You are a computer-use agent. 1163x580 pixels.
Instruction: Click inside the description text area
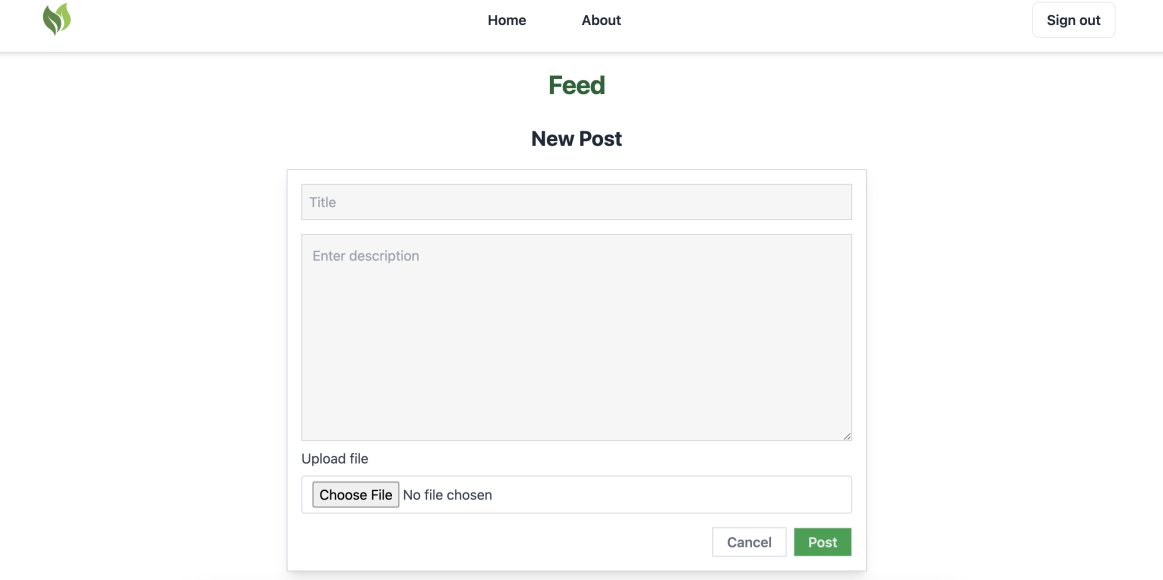[576, 337]
